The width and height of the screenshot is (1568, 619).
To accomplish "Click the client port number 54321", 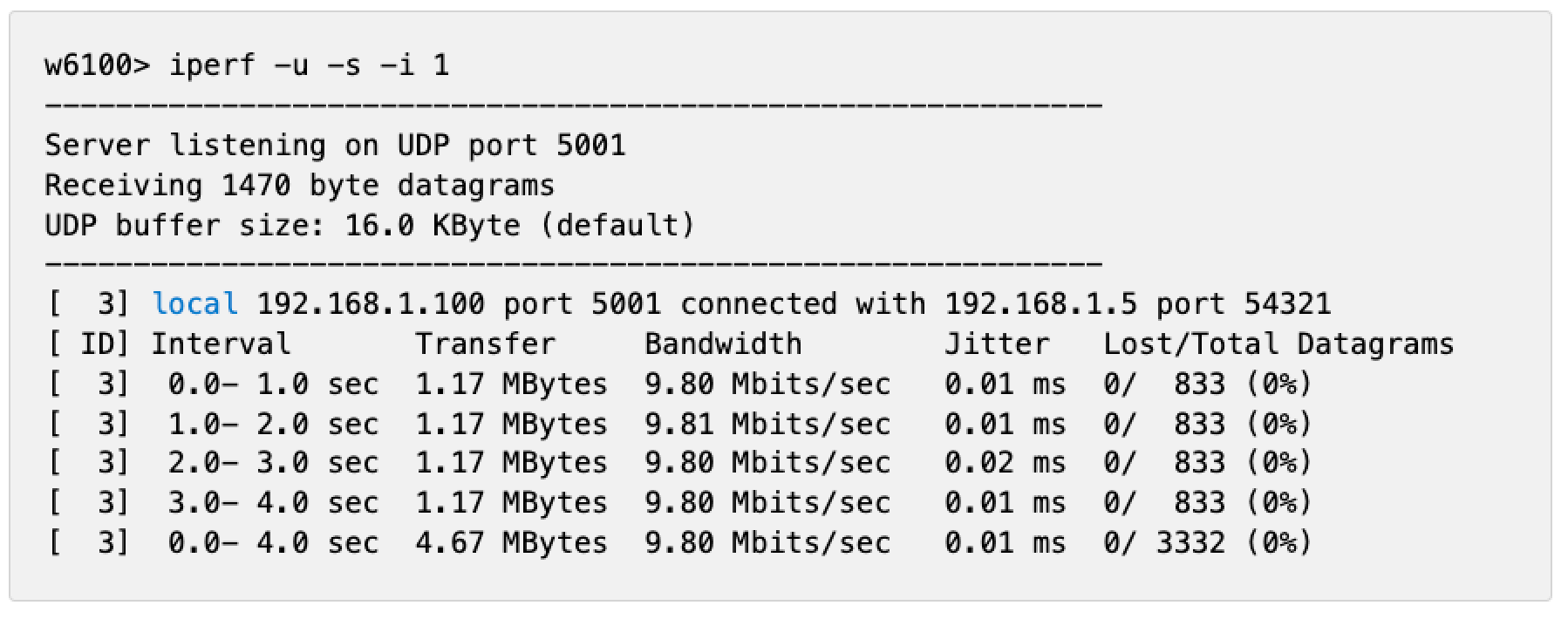I will pyautogui.click(x=1287, y=304).
